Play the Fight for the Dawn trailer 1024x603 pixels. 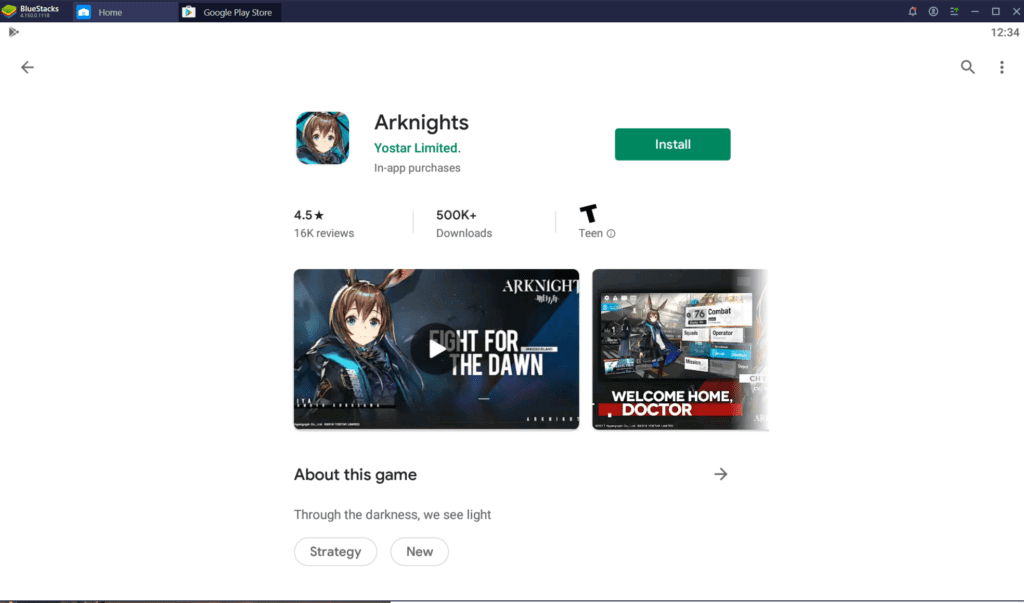[436, 348]
